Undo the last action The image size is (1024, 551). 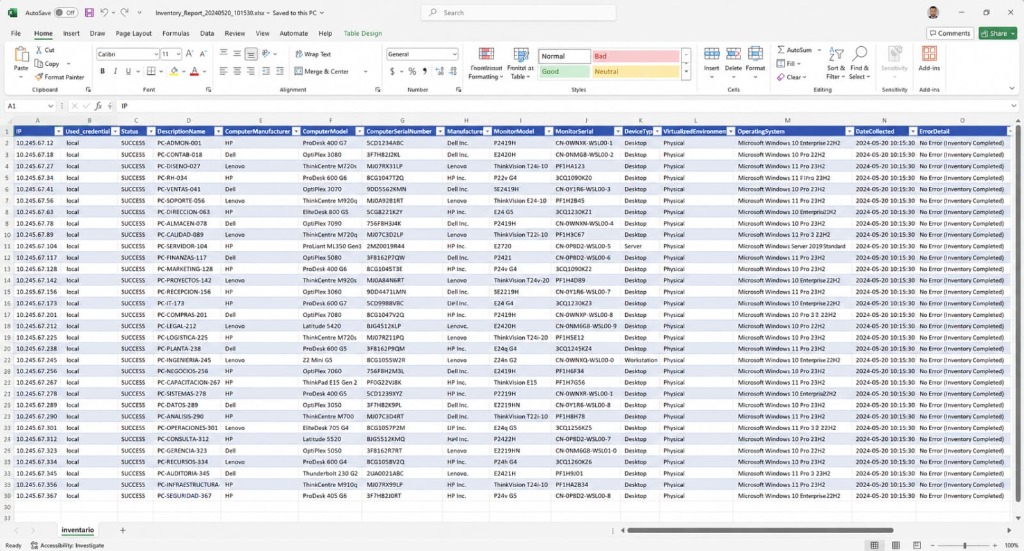tap(104, 12)
